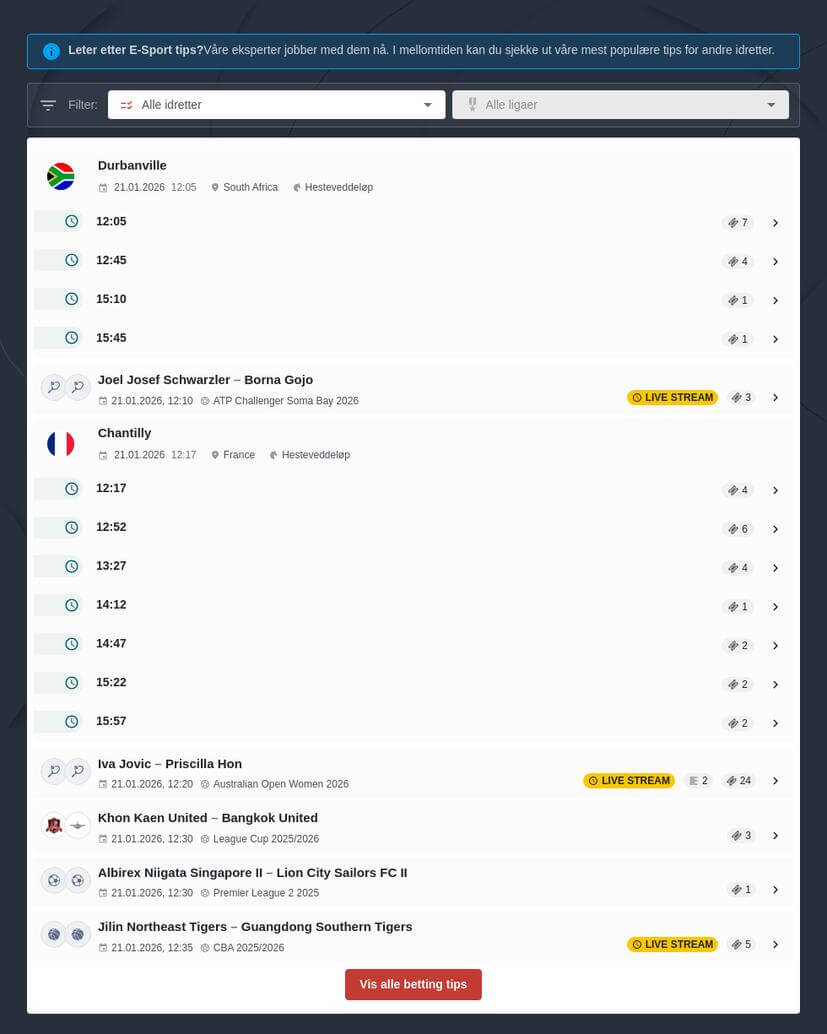Click the filter funnel icon beside "Filter:"

[x=47, y=104]
